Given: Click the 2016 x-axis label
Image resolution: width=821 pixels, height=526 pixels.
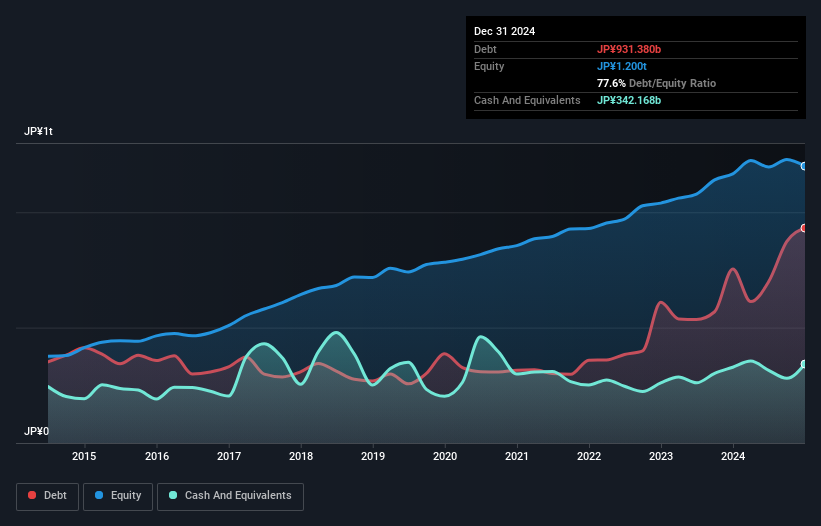Looking at the screenshot, I should tap(157, 456).
